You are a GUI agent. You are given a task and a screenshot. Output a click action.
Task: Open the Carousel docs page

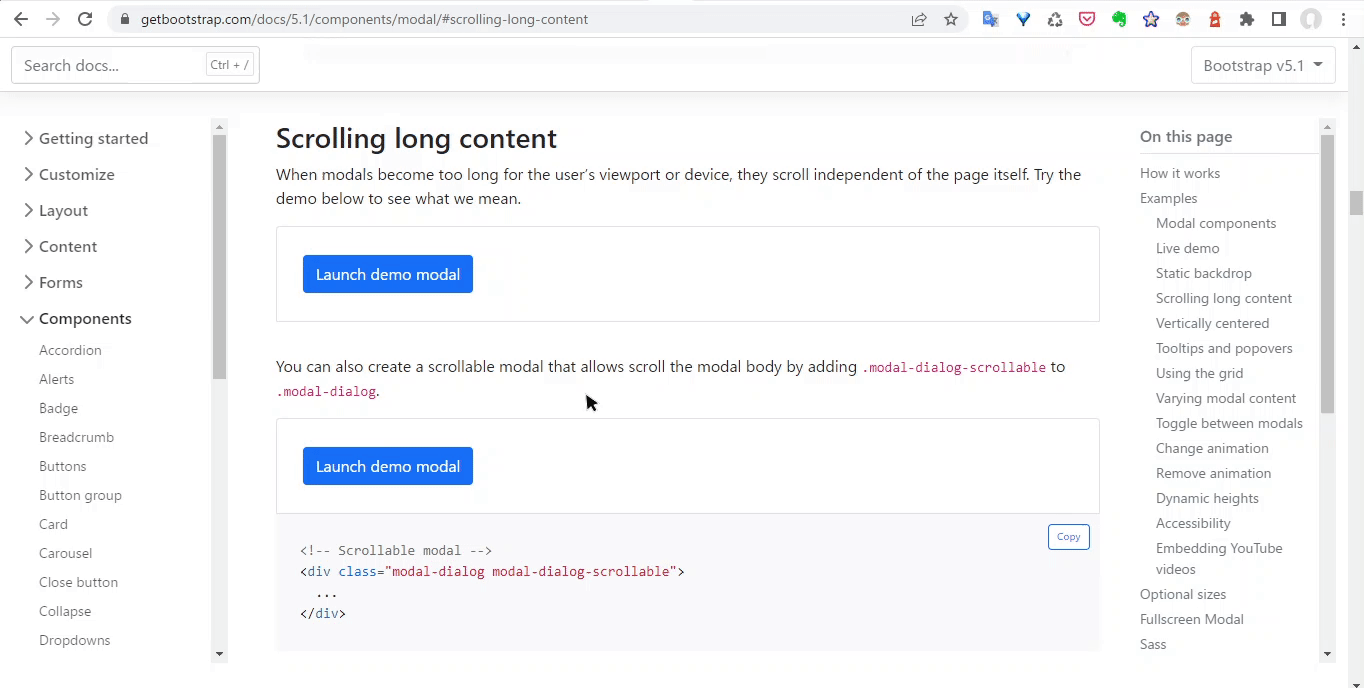(x=65, y=553)
